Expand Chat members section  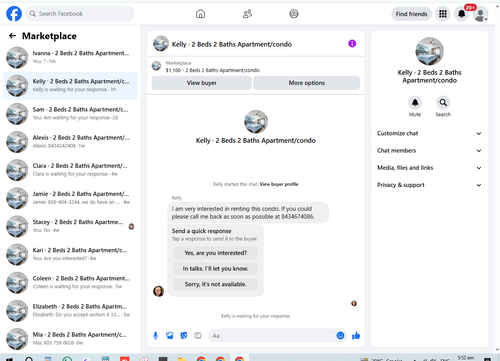coord(429,150)
